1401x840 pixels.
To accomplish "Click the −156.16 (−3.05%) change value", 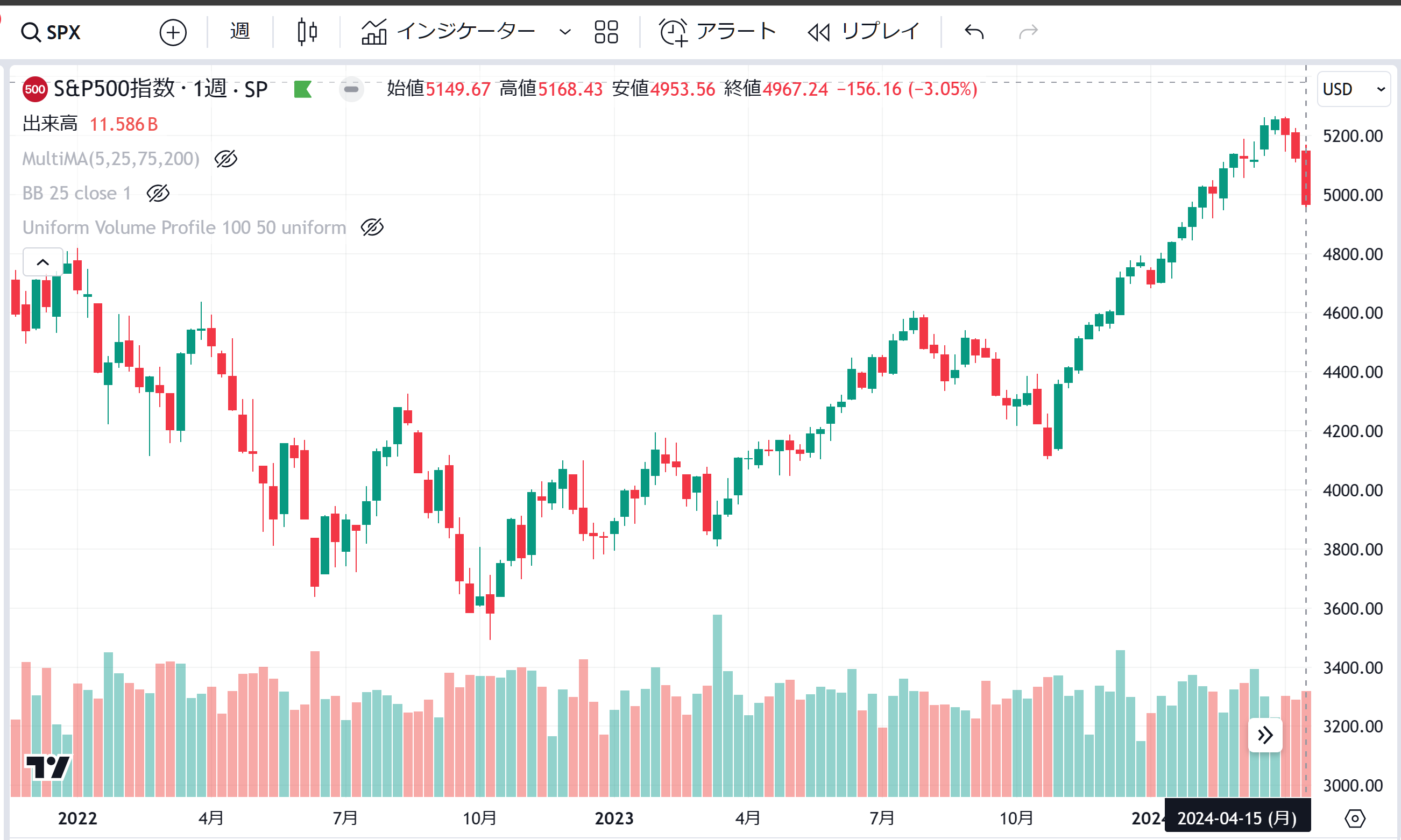I will tap(907, 89).
